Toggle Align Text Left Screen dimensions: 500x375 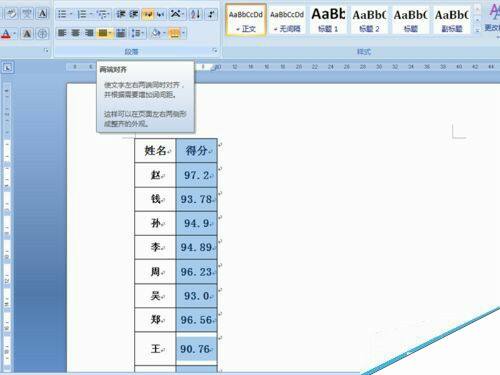point(62,33)
